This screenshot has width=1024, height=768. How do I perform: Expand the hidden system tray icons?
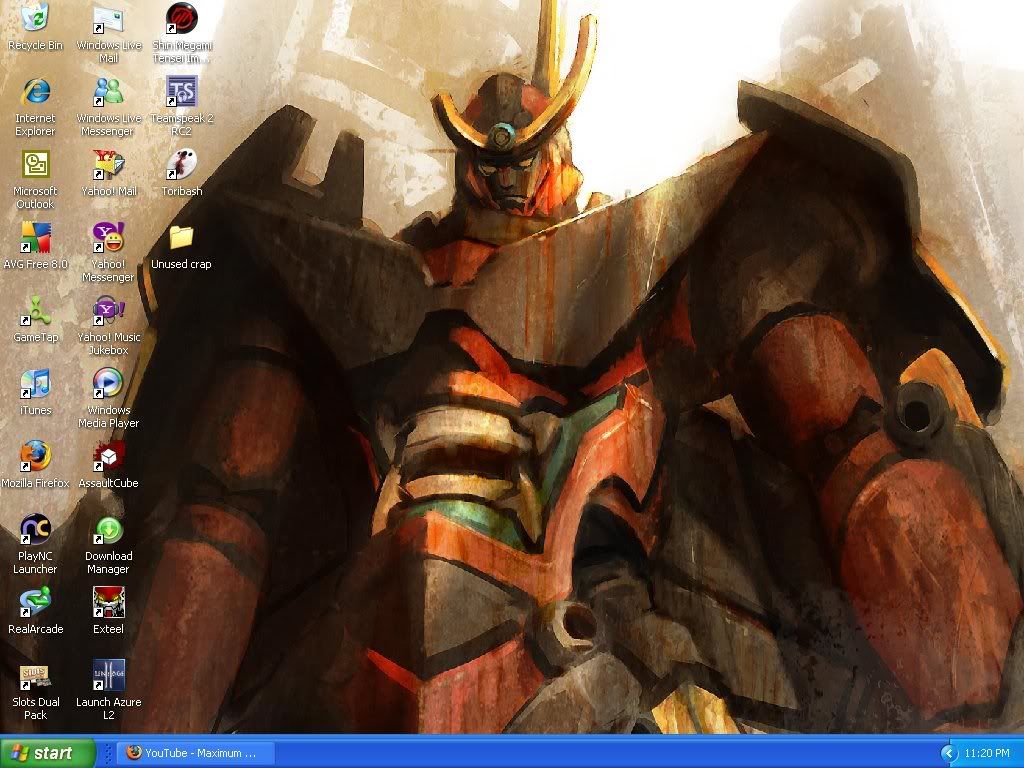948,753
